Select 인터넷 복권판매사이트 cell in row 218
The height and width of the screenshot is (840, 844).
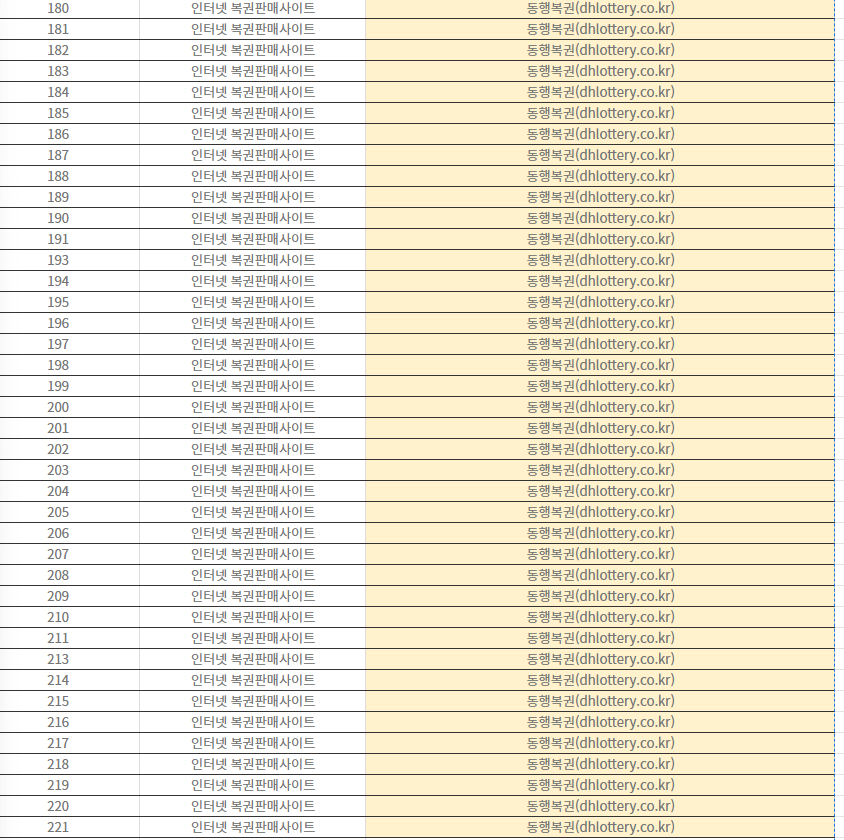tap(252, 764)
